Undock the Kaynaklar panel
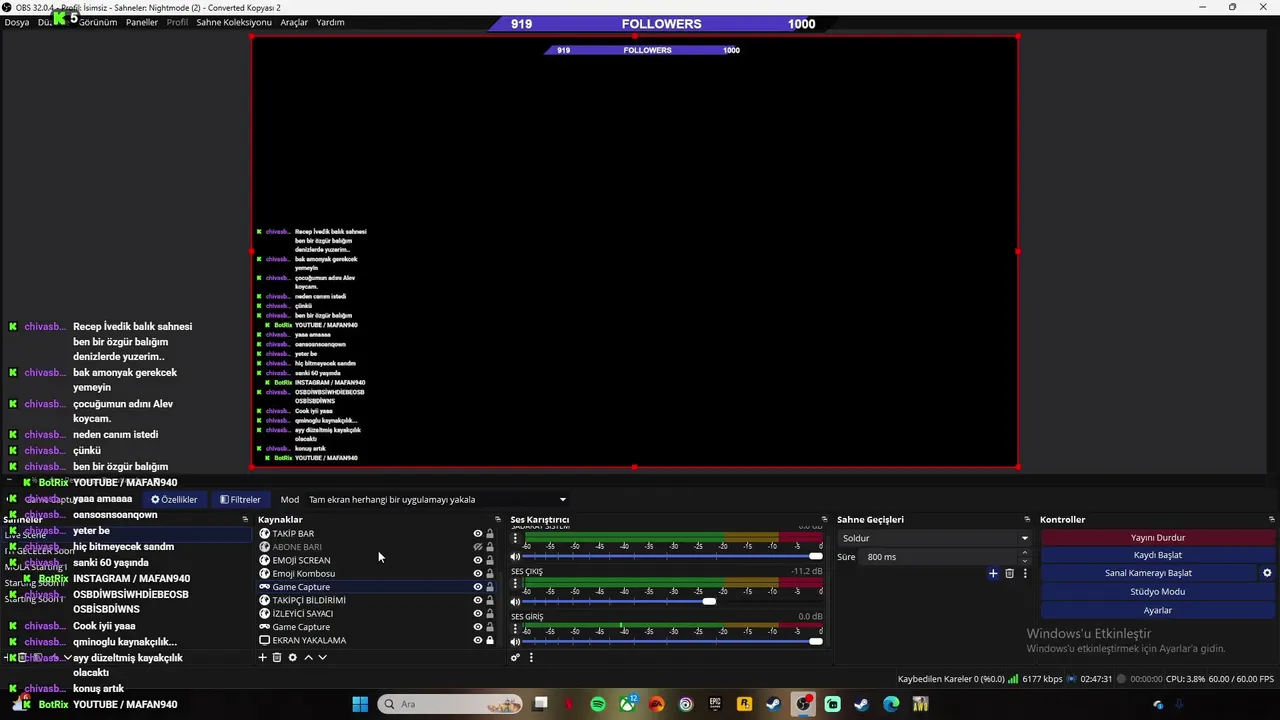1280x720 pixels. 498,520
